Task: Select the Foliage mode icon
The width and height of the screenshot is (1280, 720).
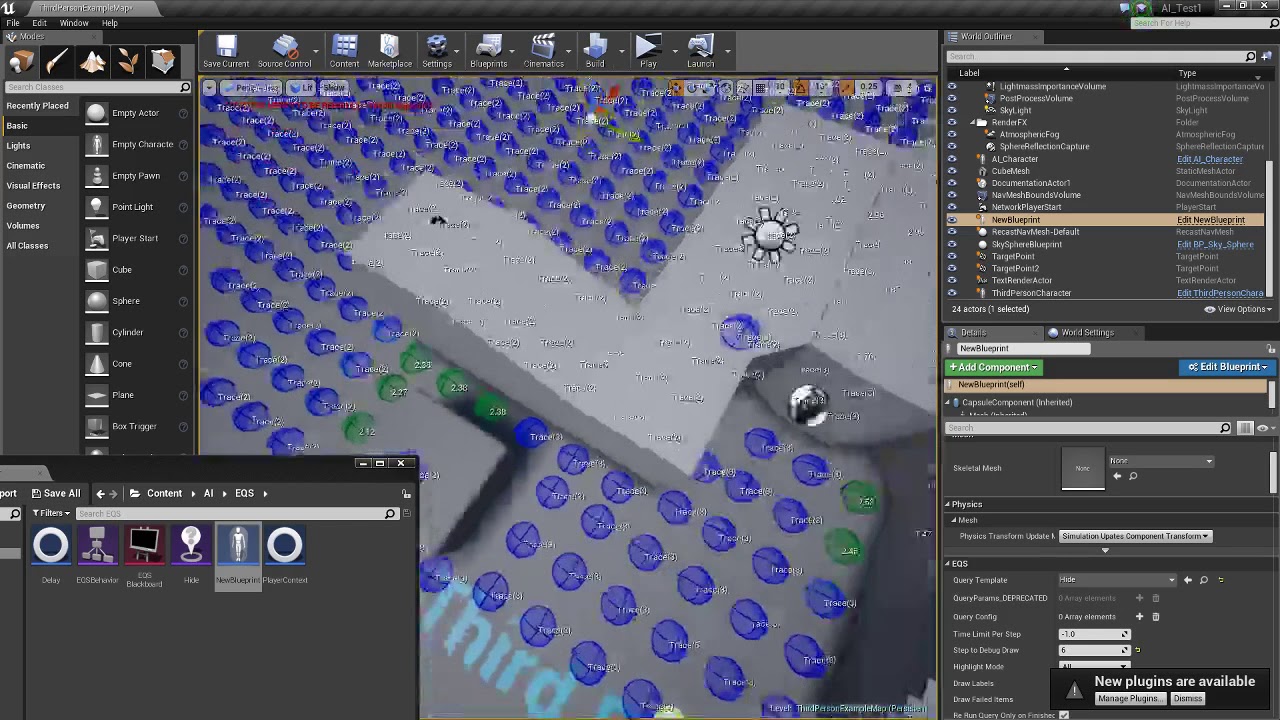Action: pos(127,62)
